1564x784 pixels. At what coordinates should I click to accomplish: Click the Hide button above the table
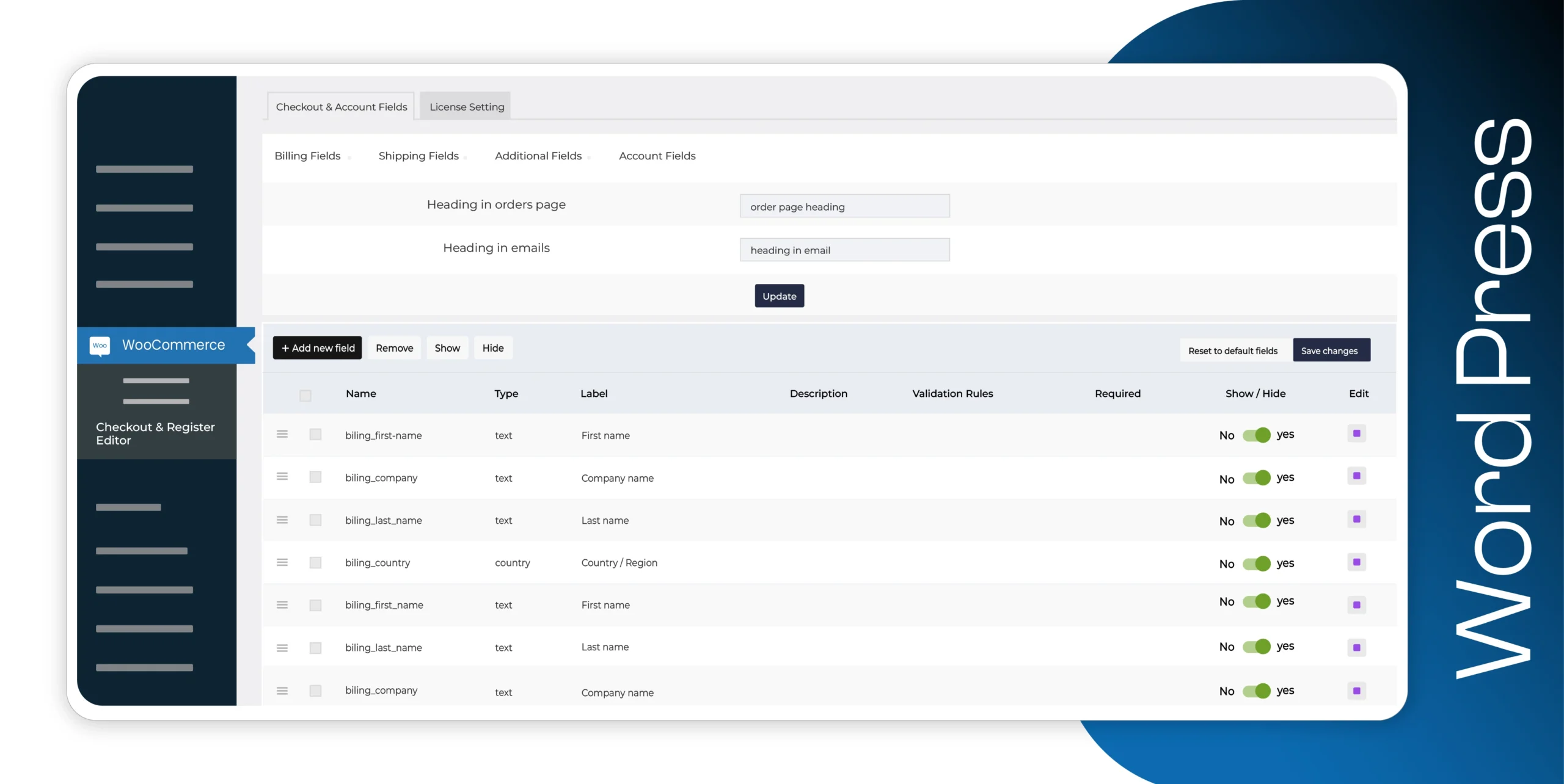493,347
